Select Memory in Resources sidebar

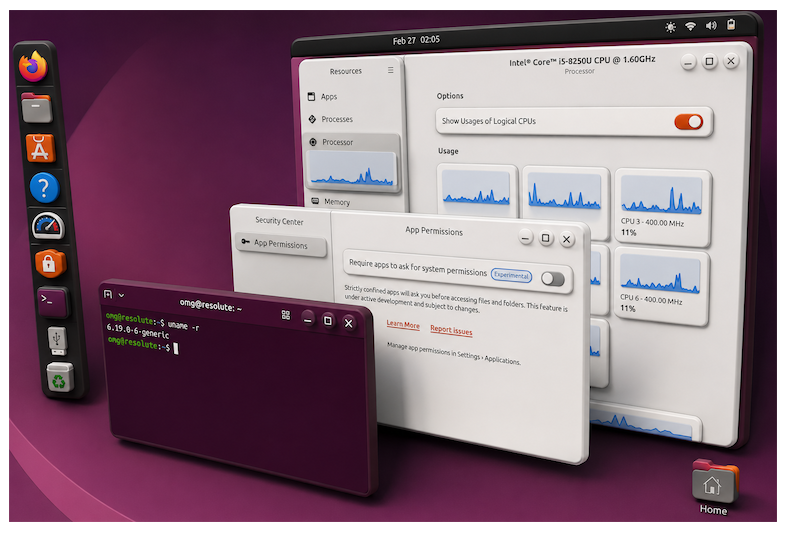[355, 202]
